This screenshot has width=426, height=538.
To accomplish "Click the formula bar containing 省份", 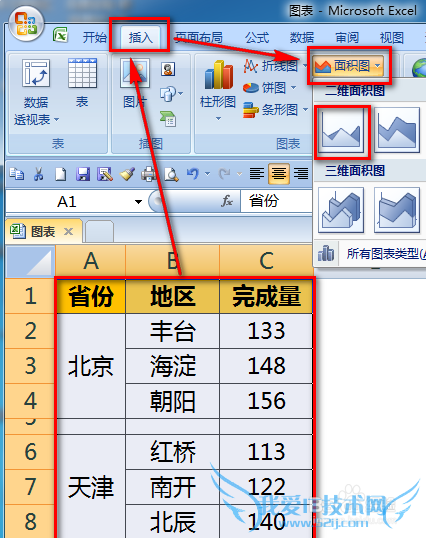I will 276,201.
